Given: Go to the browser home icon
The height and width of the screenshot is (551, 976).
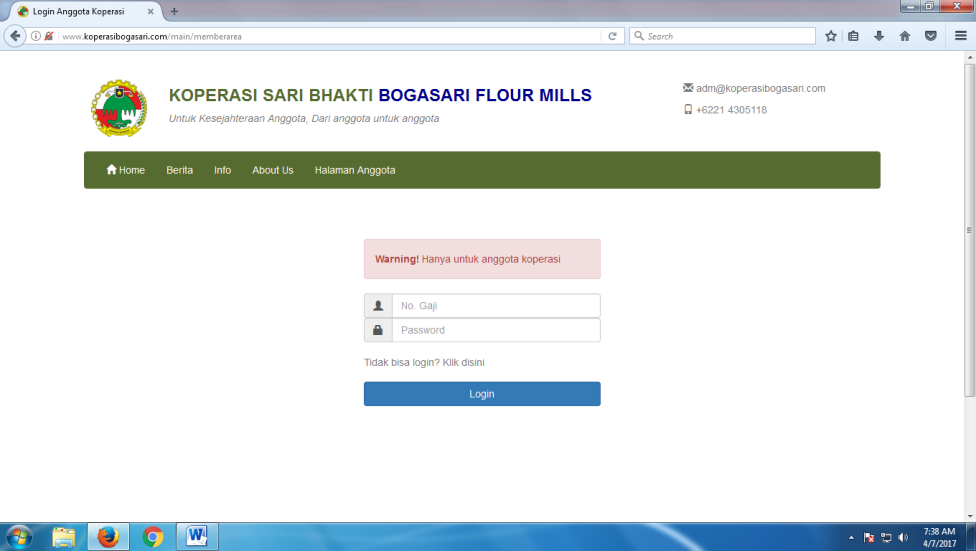Looking at the screenshot, I should click(x=905, y=36).
